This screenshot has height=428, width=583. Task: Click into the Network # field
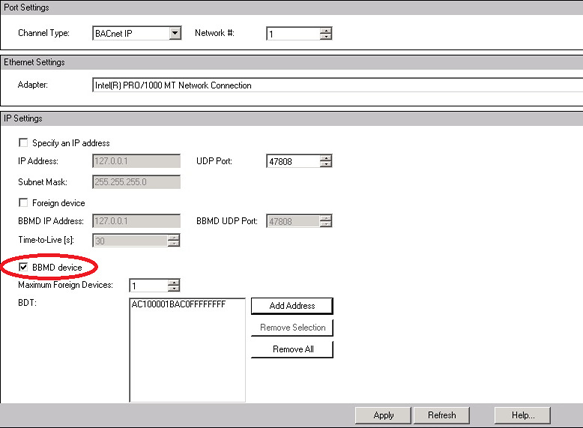point(293,34)
